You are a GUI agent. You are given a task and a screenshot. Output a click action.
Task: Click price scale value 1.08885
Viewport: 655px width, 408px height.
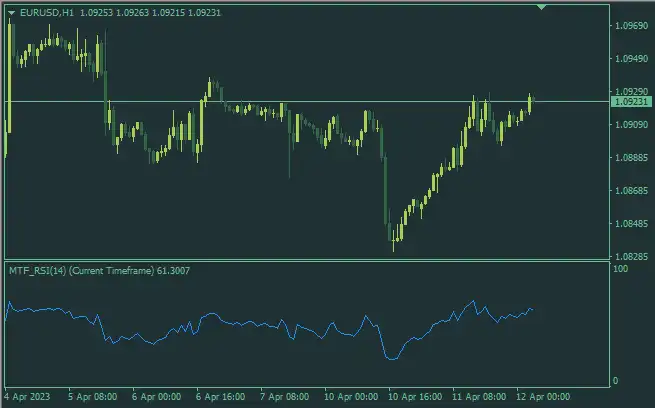pos(631,157)
